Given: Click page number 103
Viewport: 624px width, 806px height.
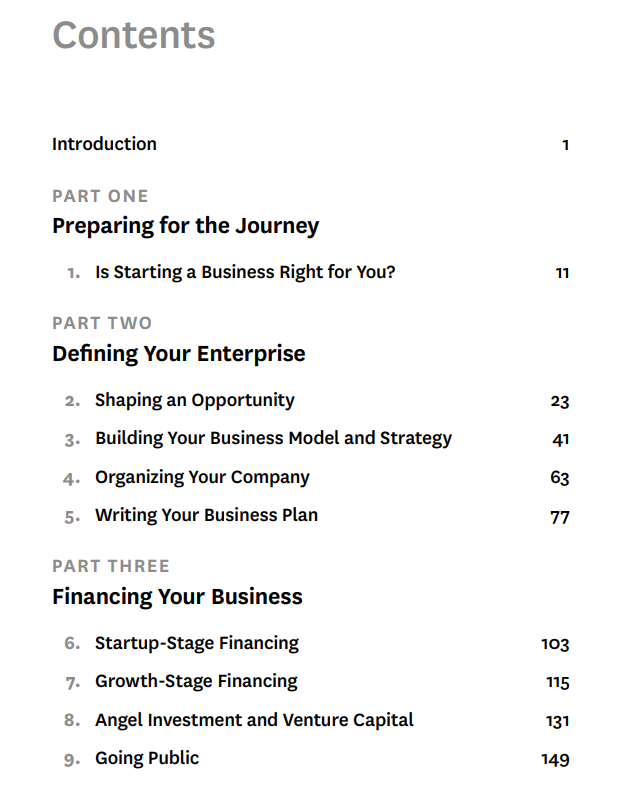Looking at the screenshot, I should click(x=555, y=644).
